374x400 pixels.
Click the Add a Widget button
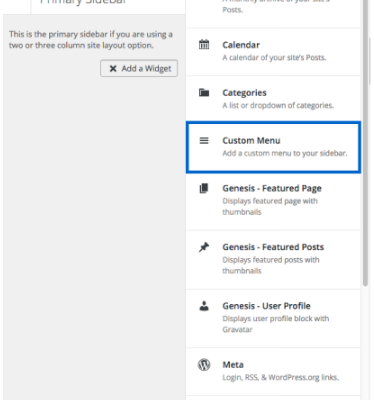click(x=139, y=68)
